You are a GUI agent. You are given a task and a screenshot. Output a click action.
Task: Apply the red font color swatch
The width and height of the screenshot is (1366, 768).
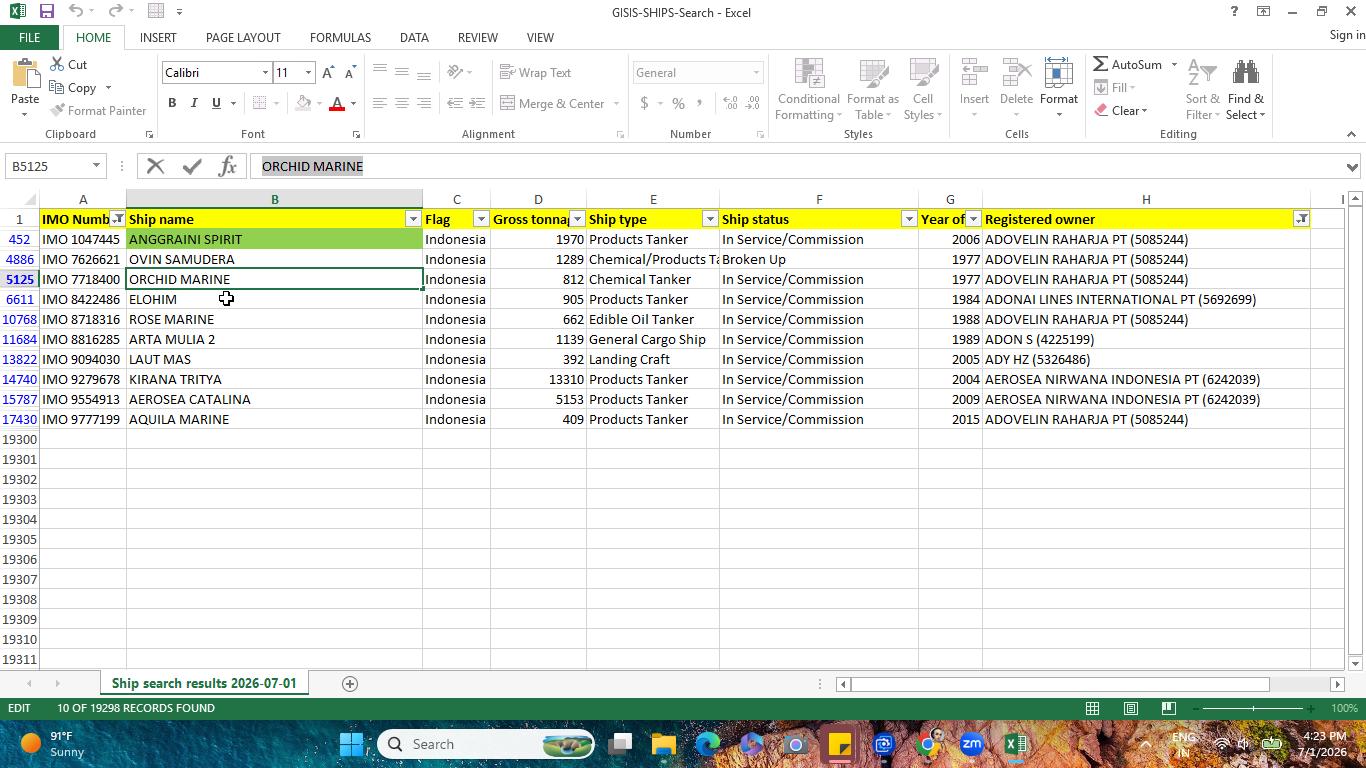coord(337,103)
